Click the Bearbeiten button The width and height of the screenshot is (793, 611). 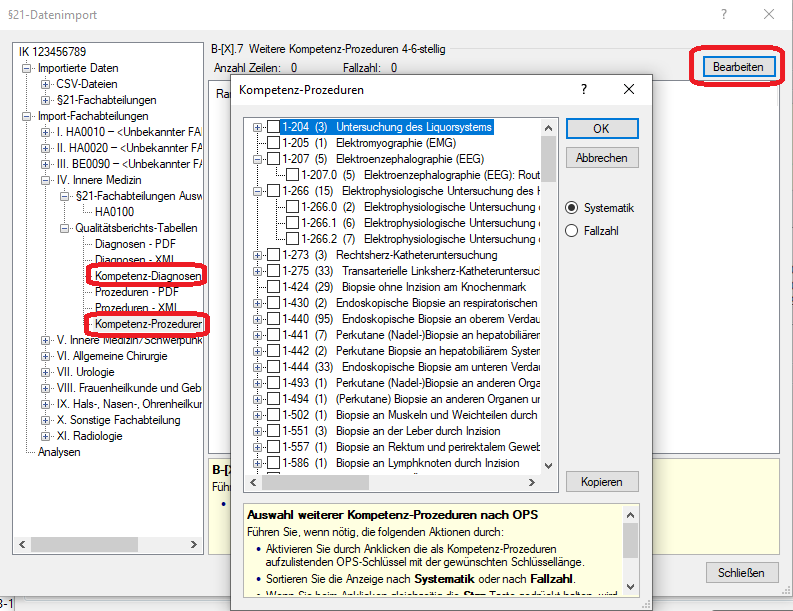tap(738, 67)
